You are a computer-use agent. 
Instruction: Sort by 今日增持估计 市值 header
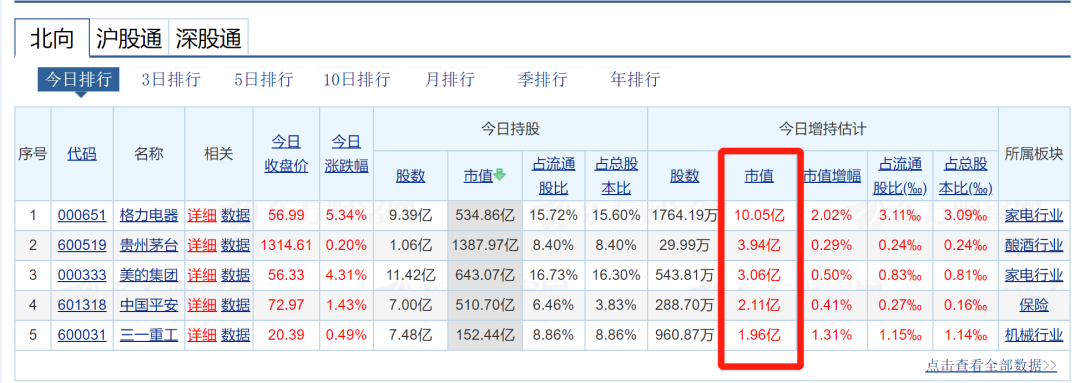759,176
